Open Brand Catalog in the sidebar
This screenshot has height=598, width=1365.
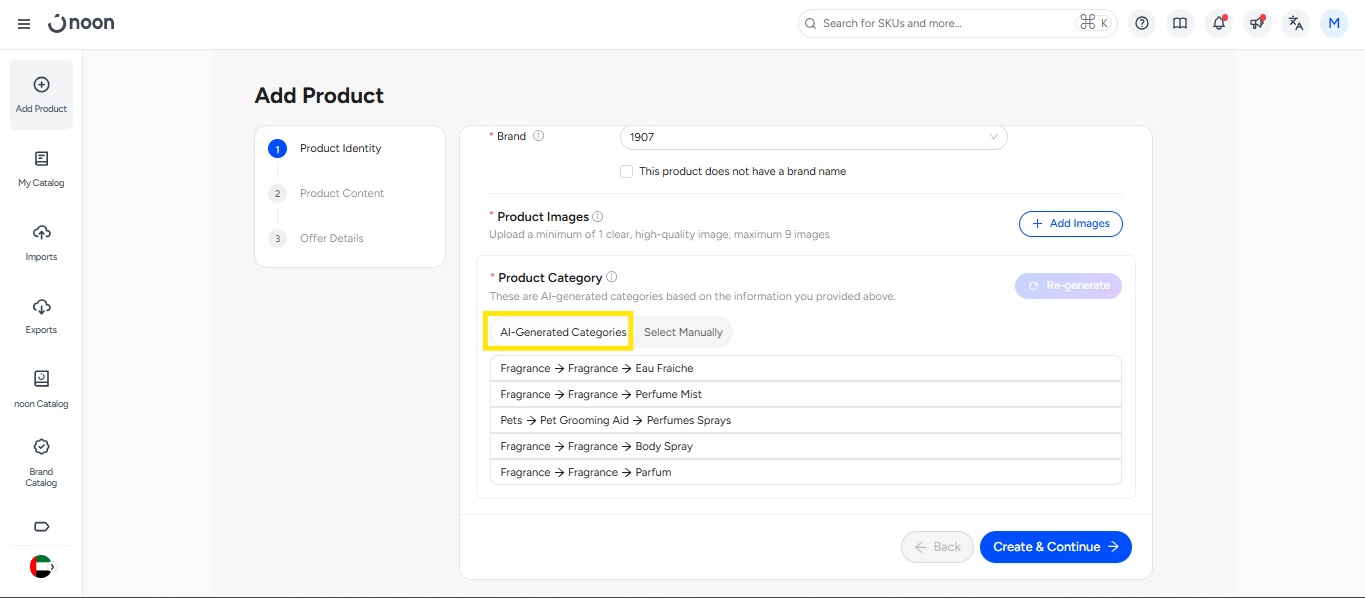(x=41, y=462)
